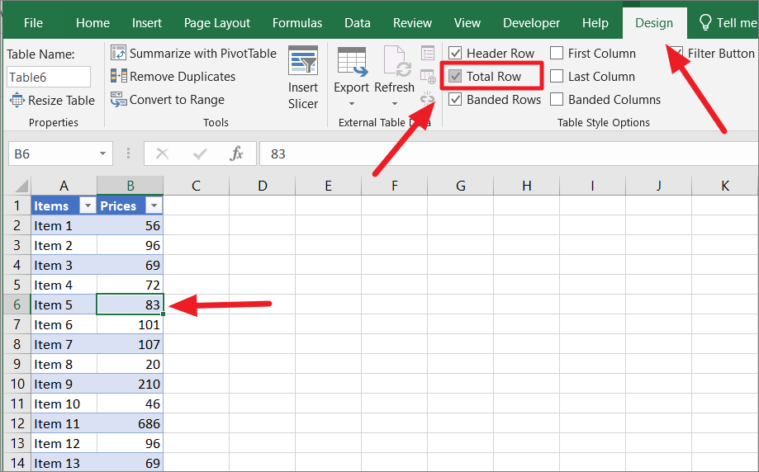Select cell containing Item 1
Viewport: 759px width, 472px height.
pos(64,226)
